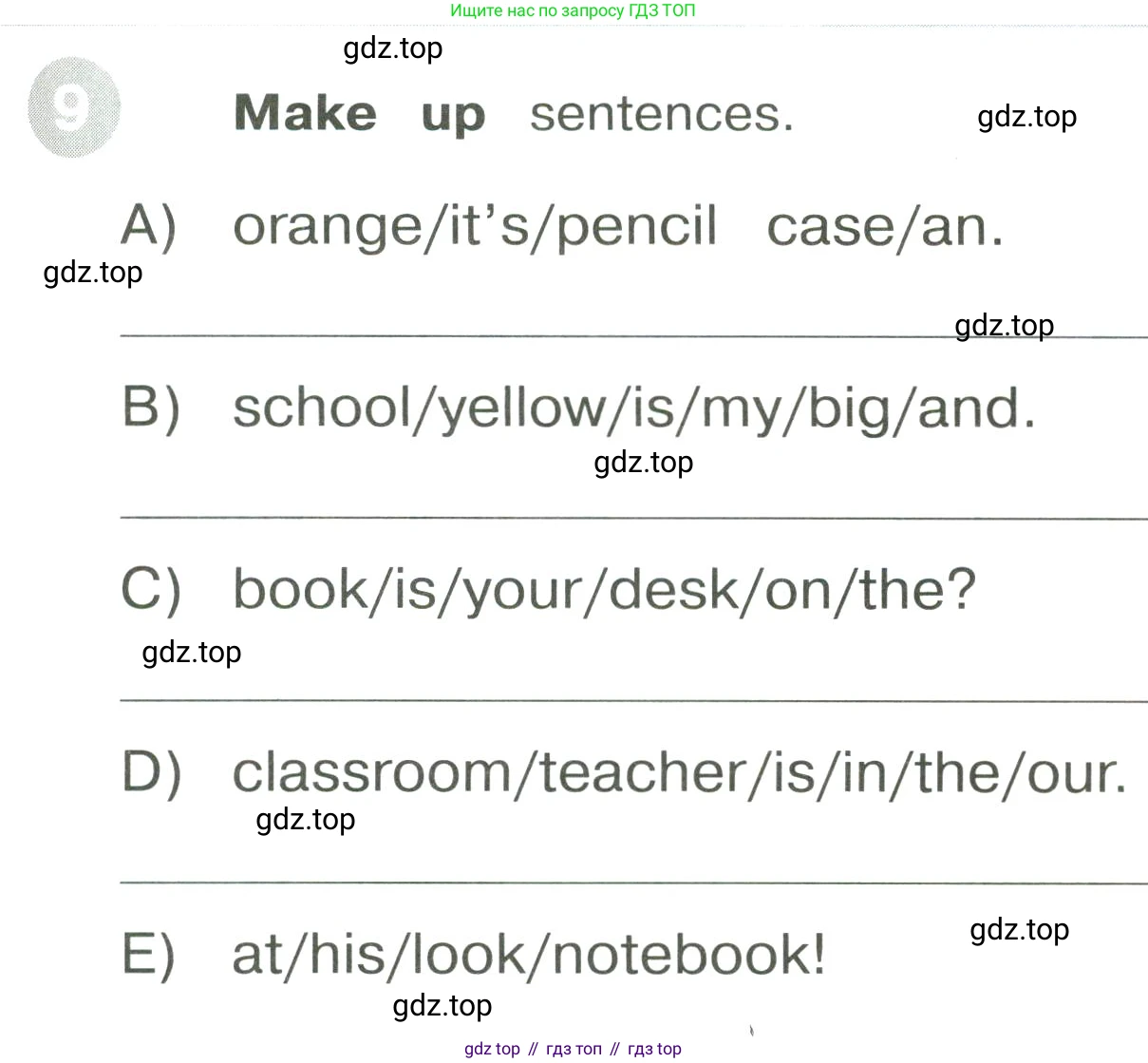Select sentence A 'orange/it's/pencil case/an.'

pos(618,227)
